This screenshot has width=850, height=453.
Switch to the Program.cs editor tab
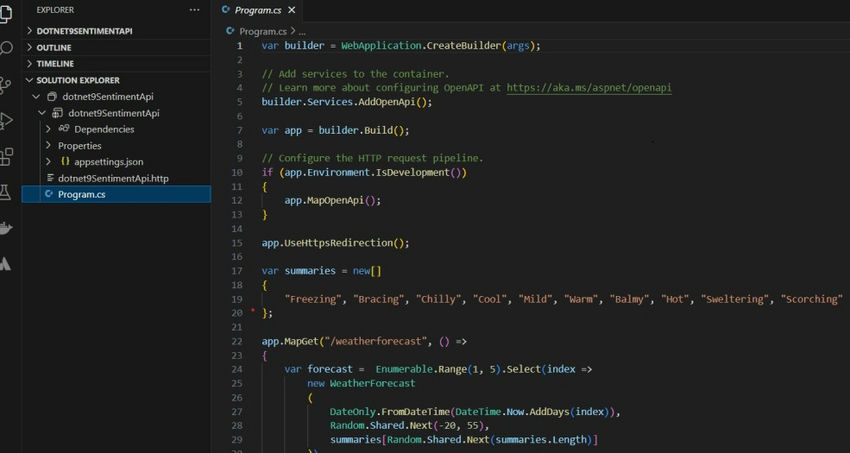258,10
